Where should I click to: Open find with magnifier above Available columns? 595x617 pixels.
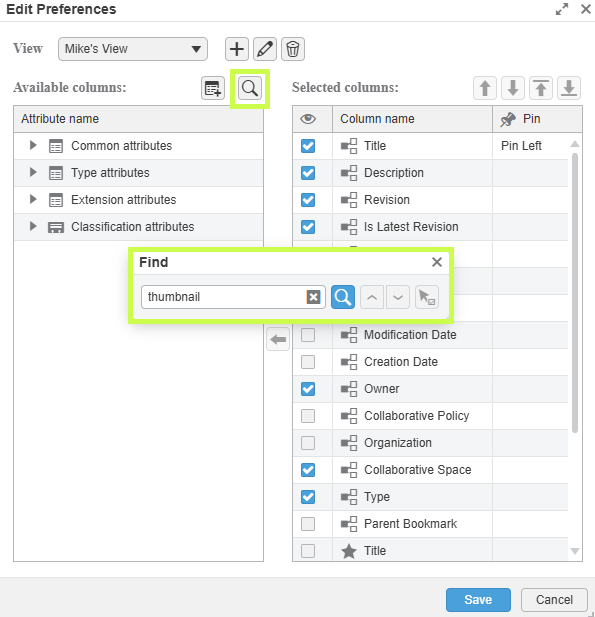tap(250, 88)
